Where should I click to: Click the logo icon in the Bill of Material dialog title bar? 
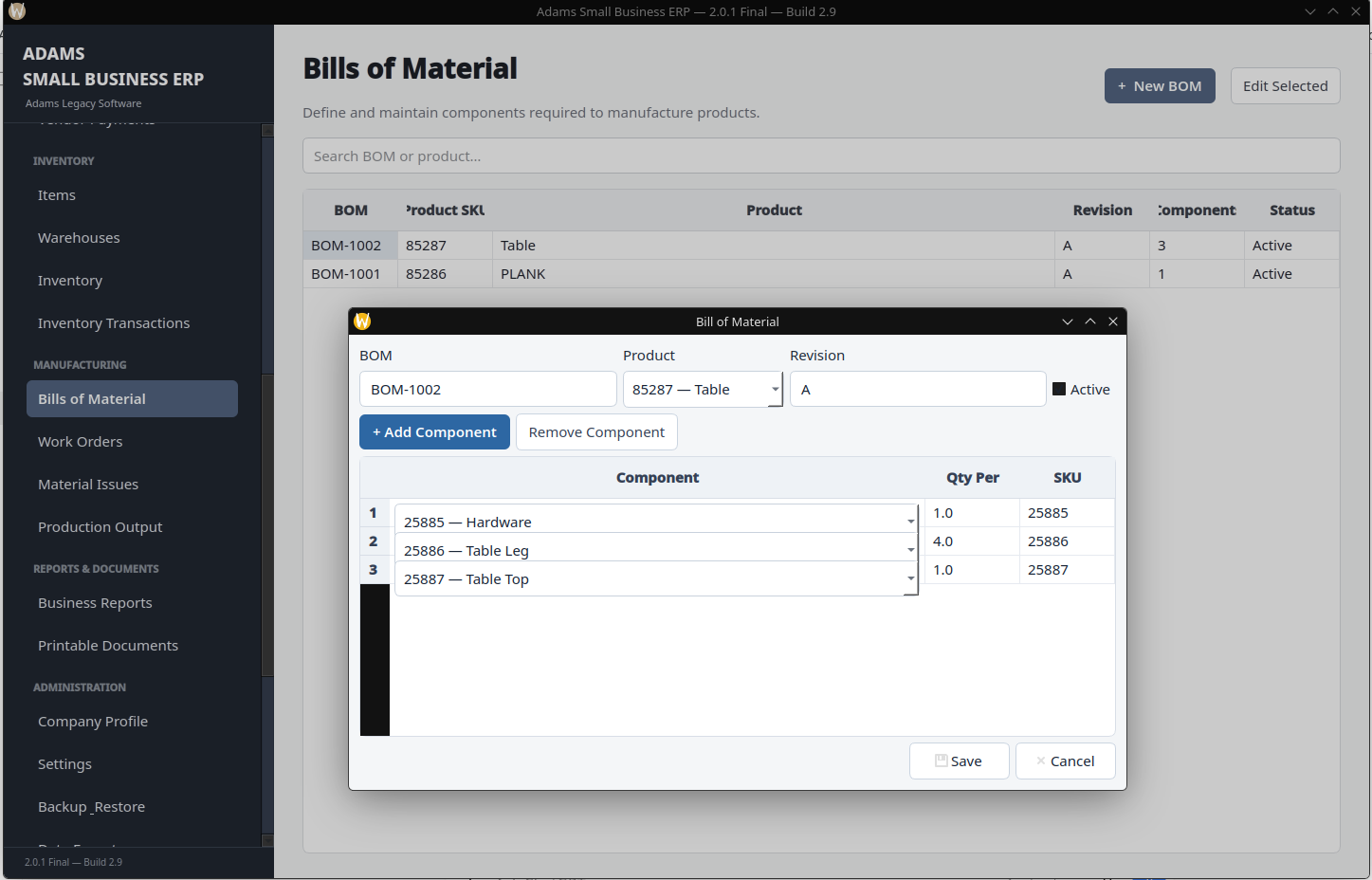[x=362, y=321]
